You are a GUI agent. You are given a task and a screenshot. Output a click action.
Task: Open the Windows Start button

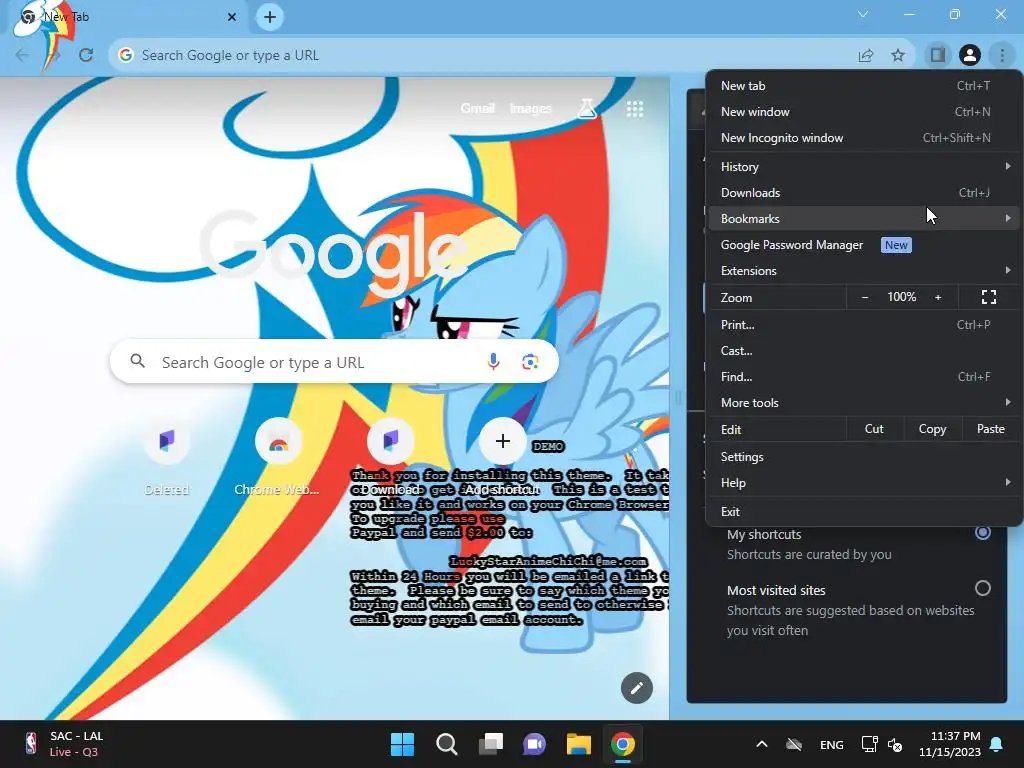tap(402, 744)
